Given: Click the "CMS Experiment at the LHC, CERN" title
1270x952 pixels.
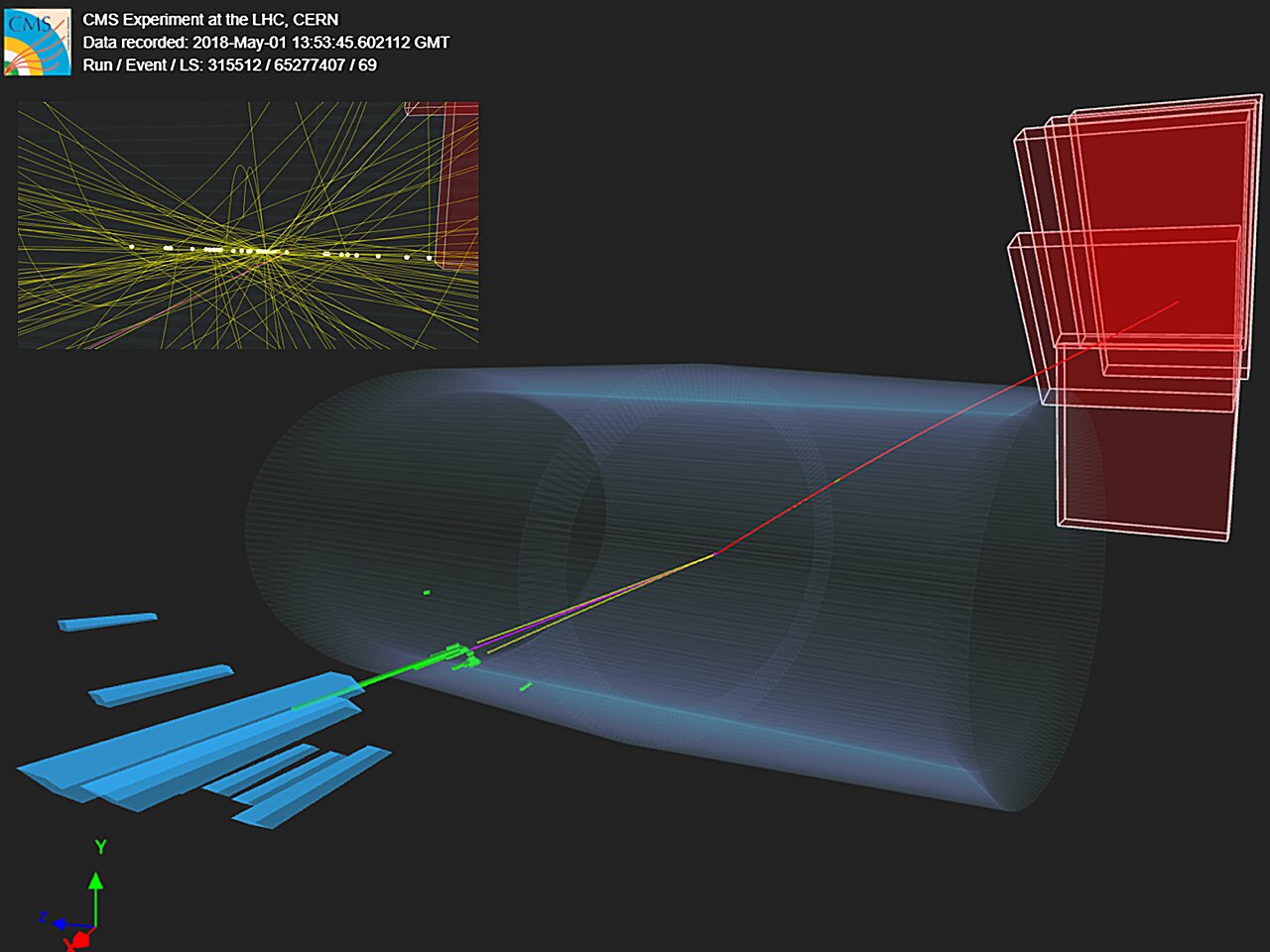Looking at the screenshot, I should coord(210,20).
